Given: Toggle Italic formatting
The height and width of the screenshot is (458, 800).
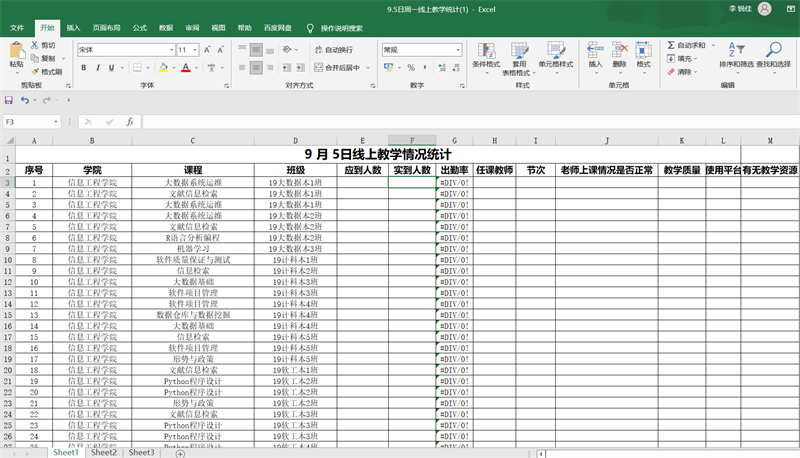Looking at the screenshot, I should tap(98, 68).
